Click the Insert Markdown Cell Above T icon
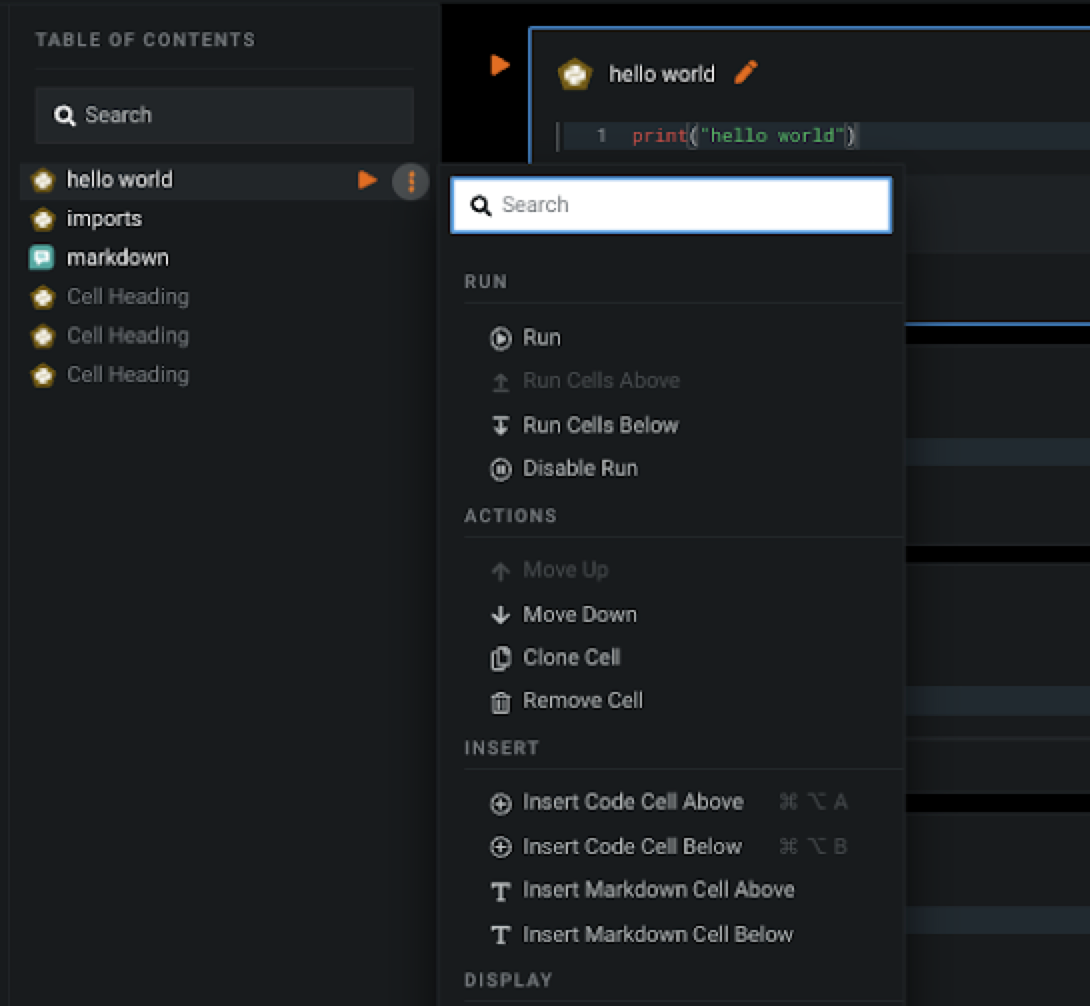The image size is (1090, 1006). coord(501,891)
